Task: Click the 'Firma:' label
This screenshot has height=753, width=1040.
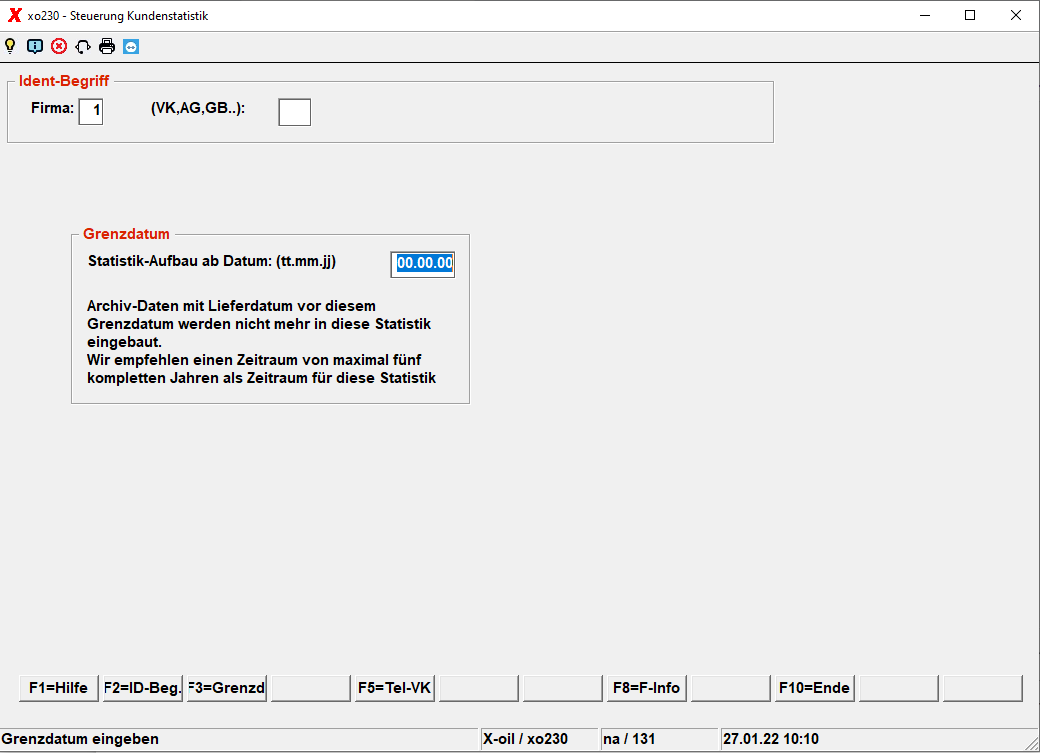Action: click(x=52, y=108)
